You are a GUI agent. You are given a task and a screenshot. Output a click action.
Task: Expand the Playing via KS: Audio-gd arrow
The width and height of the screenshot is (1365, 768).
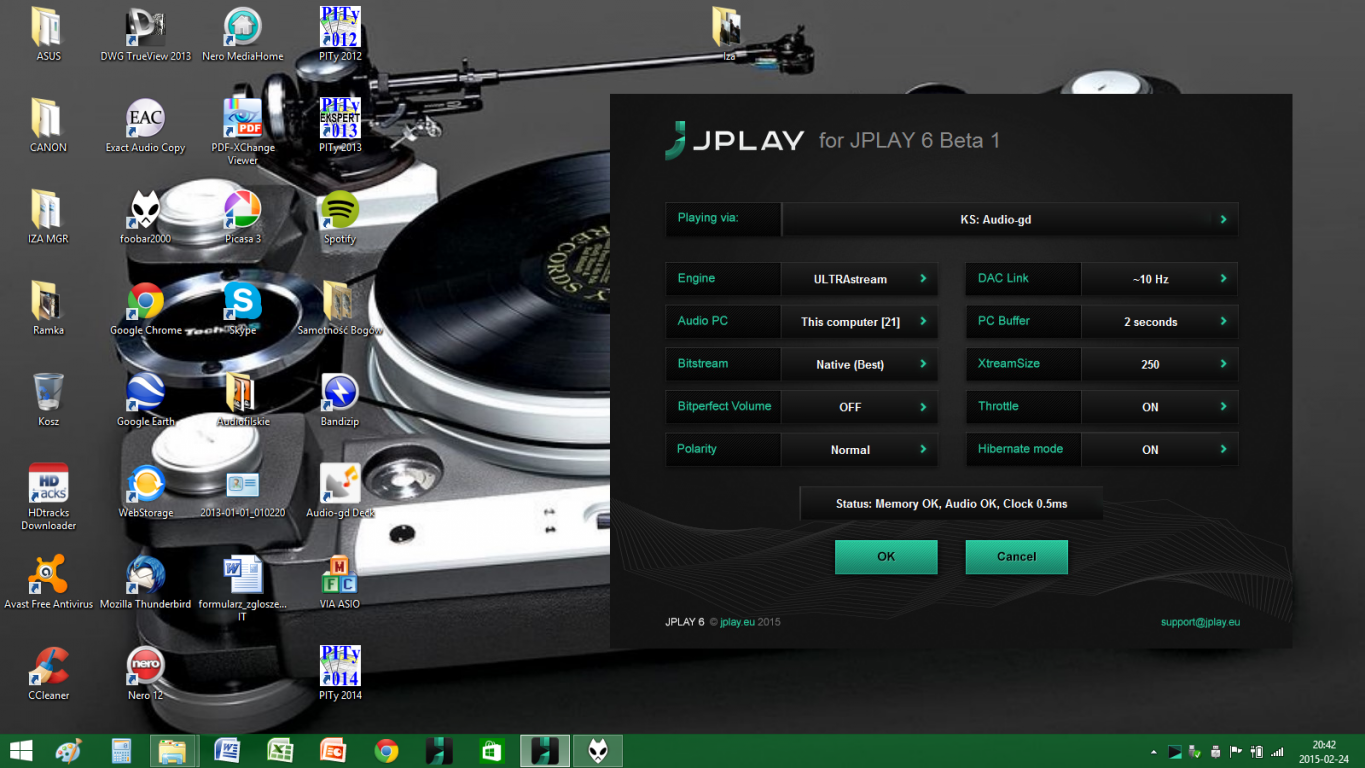(x=1223, y=219)
